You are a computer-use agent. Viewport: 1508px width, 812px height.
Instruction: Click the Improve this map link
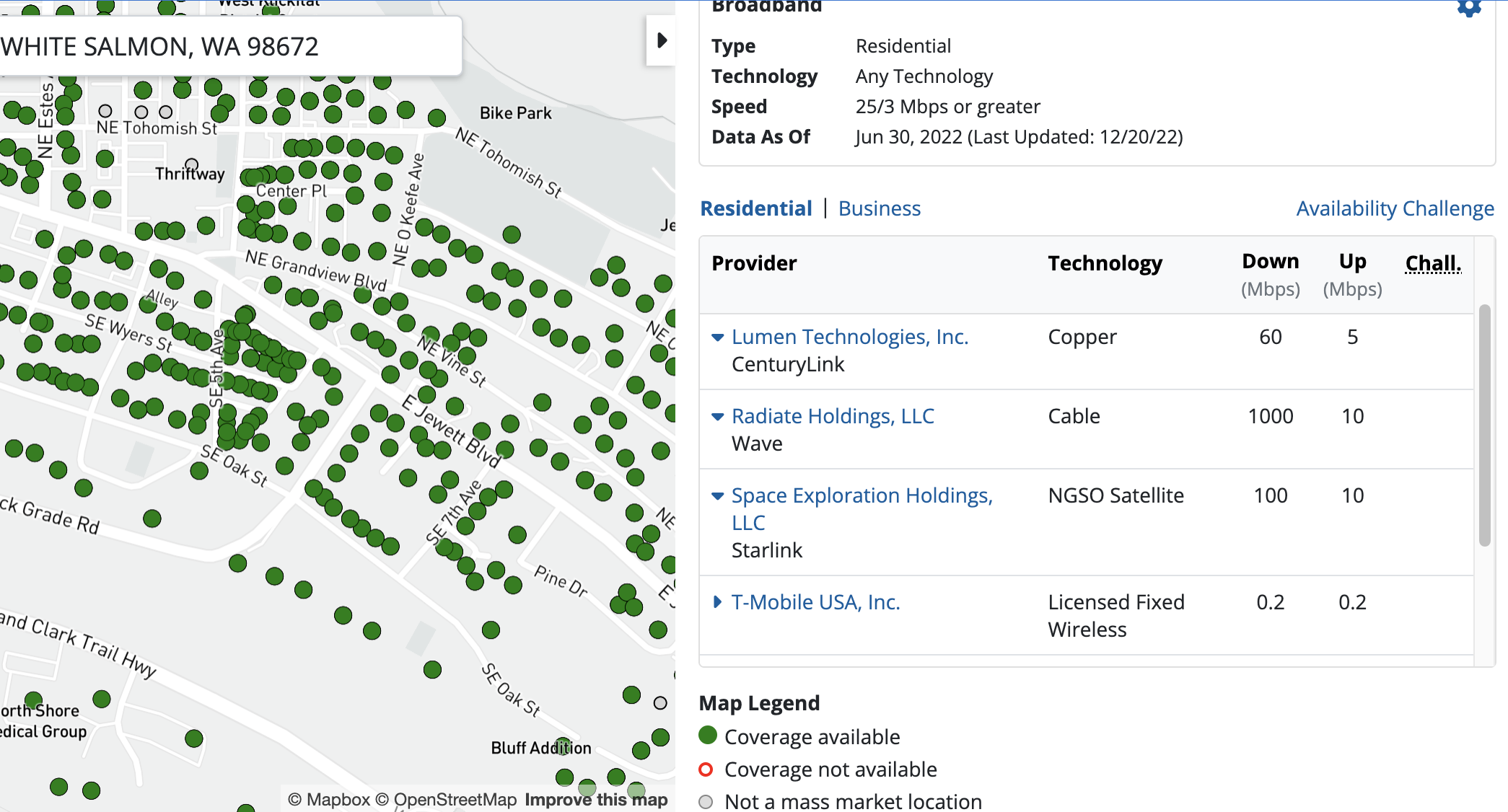596,800
